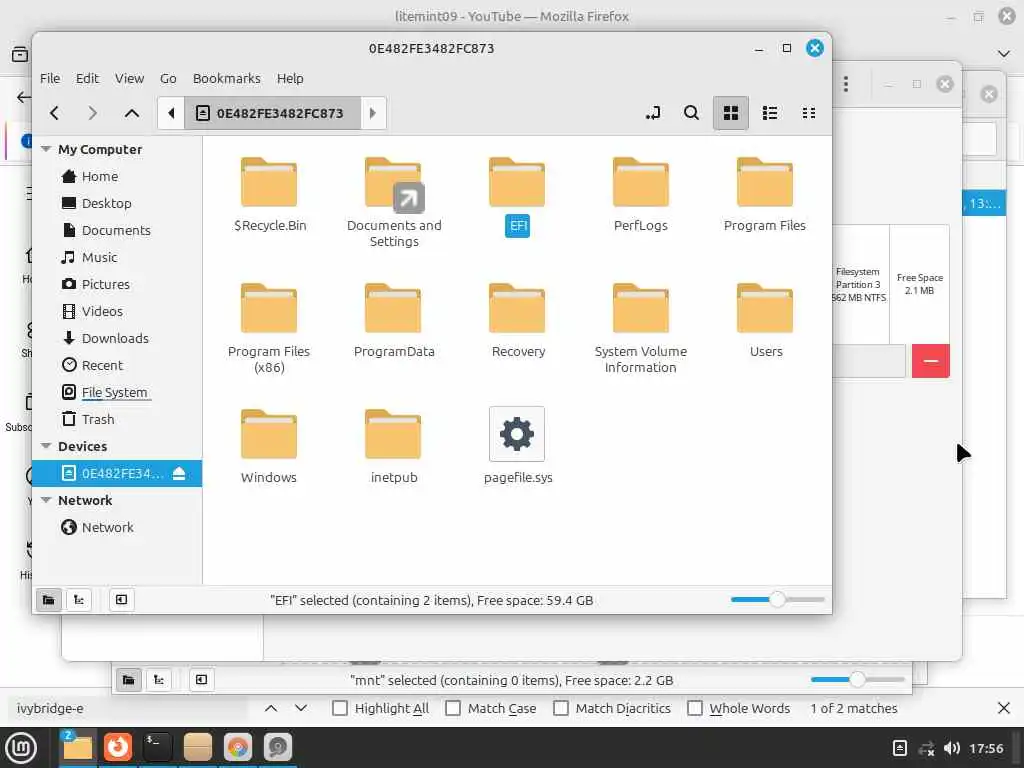The width and height of the screenshot is (1024, 768).
Task: Open the View menu
Action: click(x=129, y=78)
